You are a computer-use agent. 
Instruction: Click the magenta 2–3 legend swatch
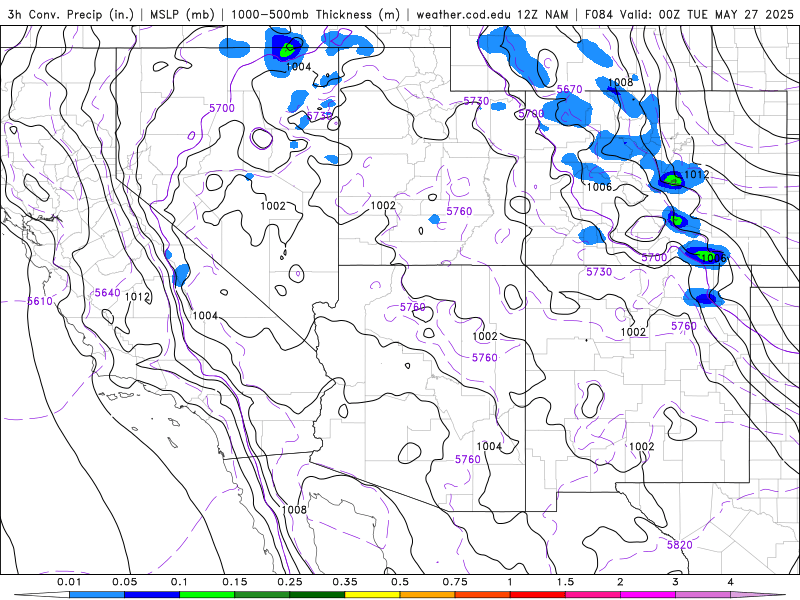coord(648,594)
